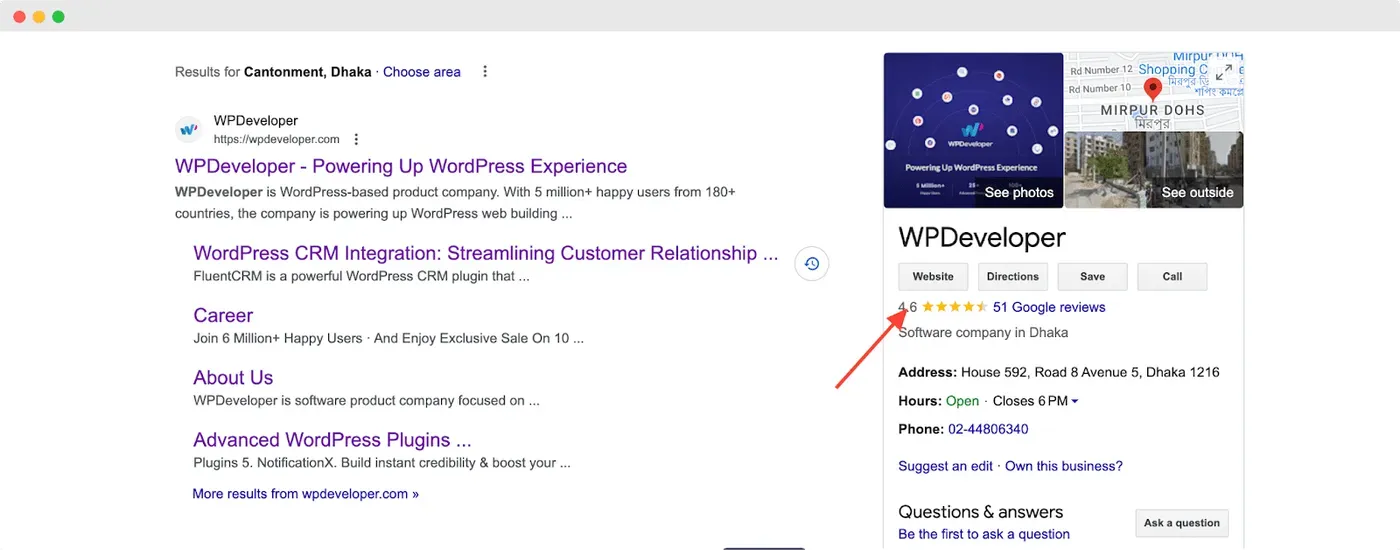Open the WordPress CRM Integration sitelink

coord(486,253)
